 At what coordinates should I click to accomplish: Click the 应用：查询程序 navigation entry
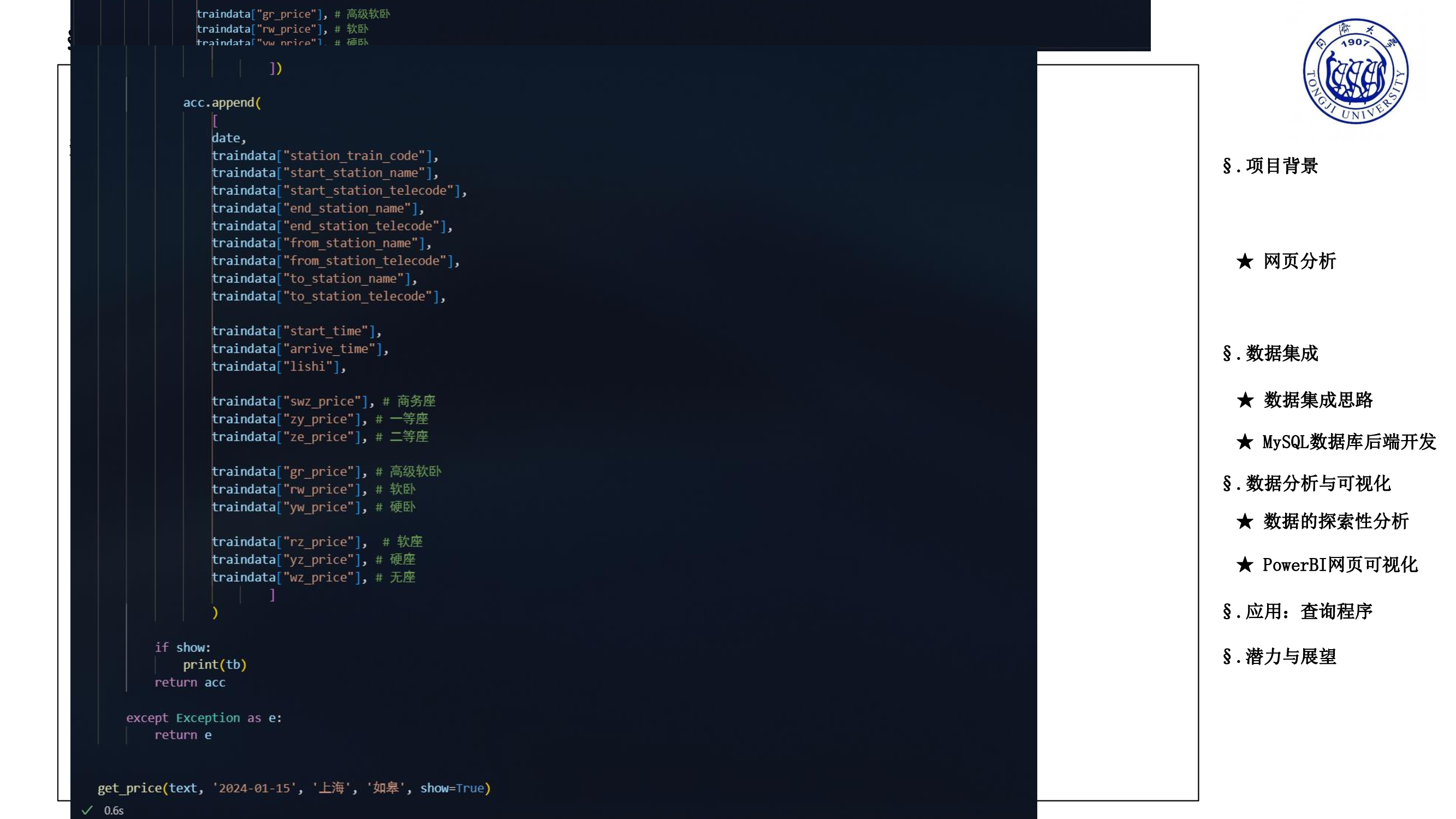coord(1311,612)
